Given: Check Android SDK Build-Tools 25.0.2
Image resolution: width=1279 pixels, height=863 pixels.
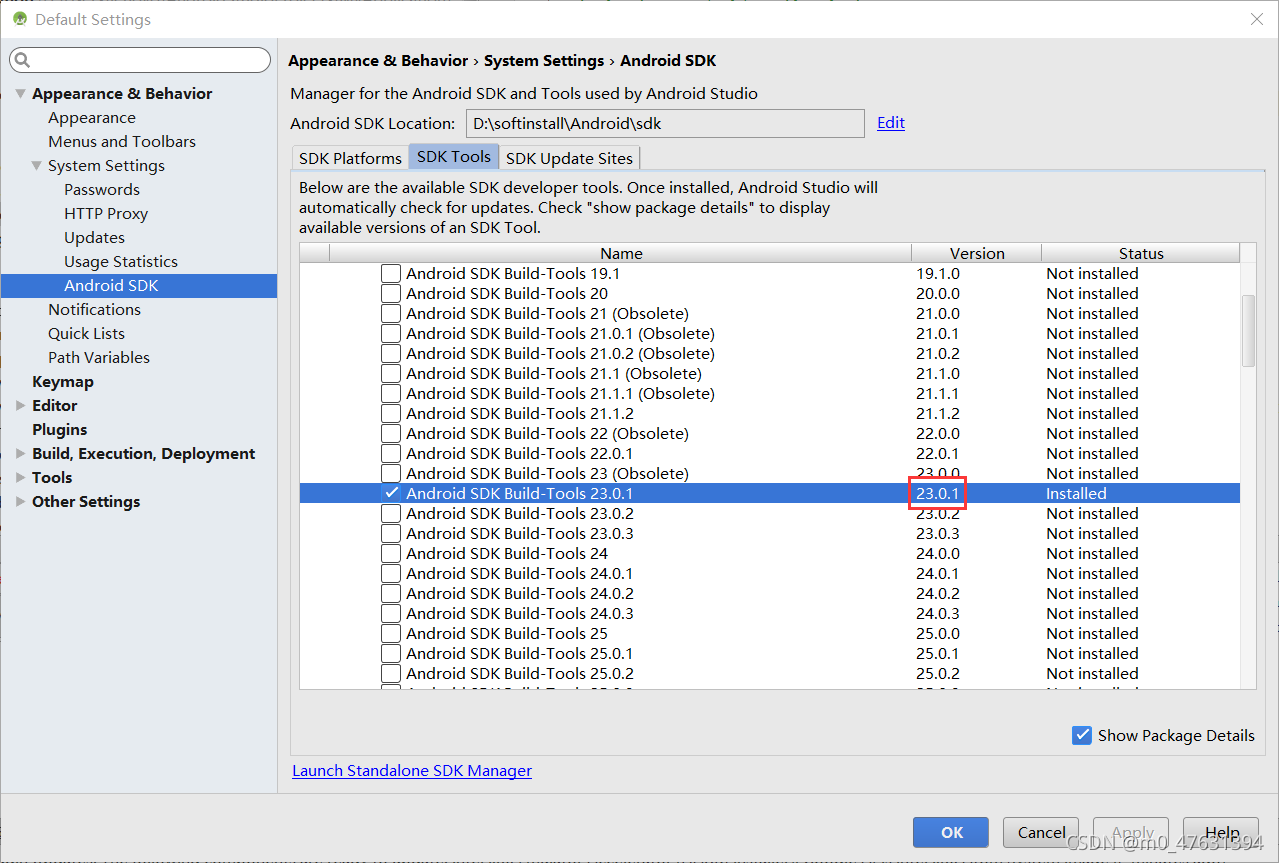Looking at the screenshot, I should (391, 673).
